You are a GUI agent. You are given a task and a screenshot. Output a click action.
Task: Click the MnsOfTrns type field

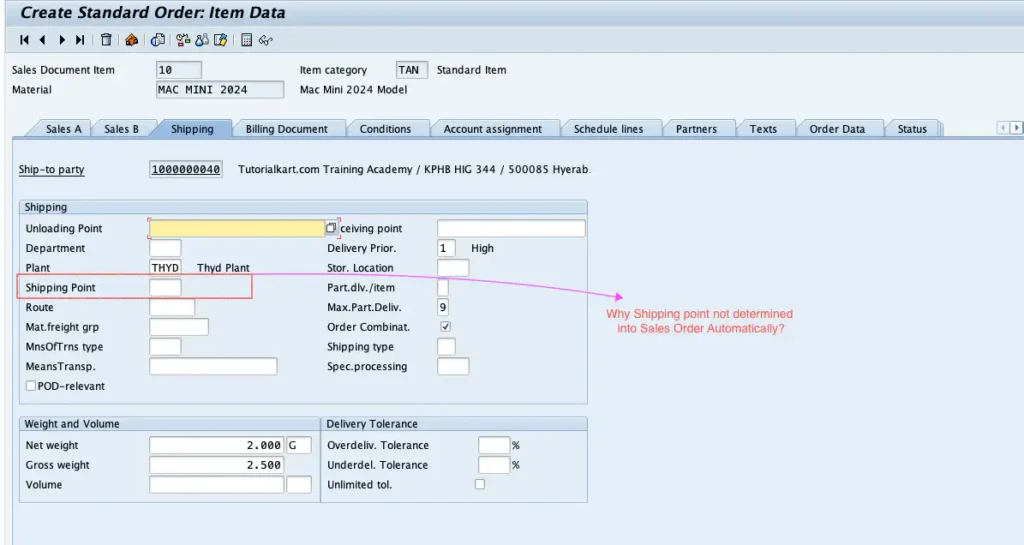[165, 347]
